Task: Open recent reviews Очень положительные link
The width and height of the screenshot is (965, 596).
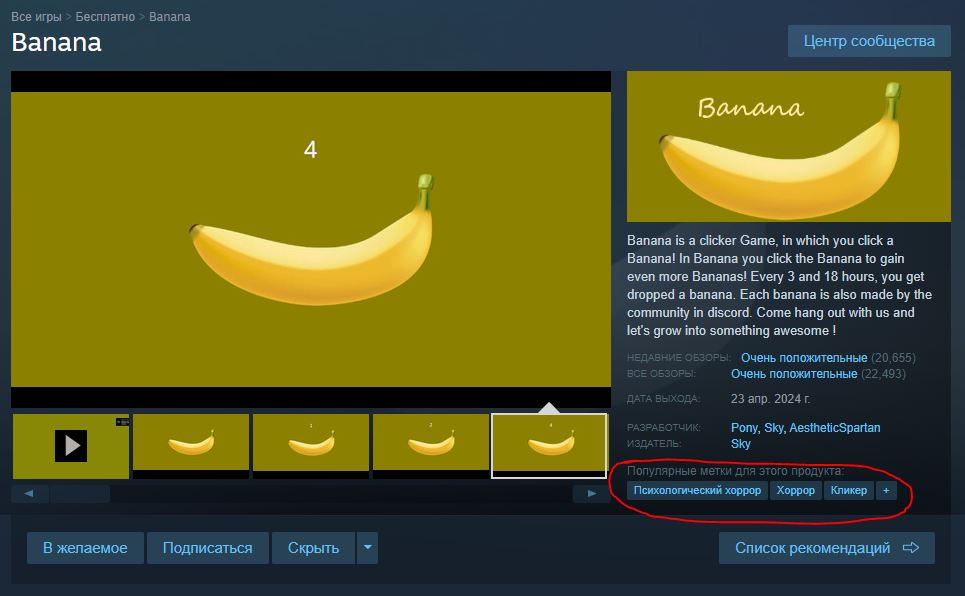Action: tap(804, 358)
